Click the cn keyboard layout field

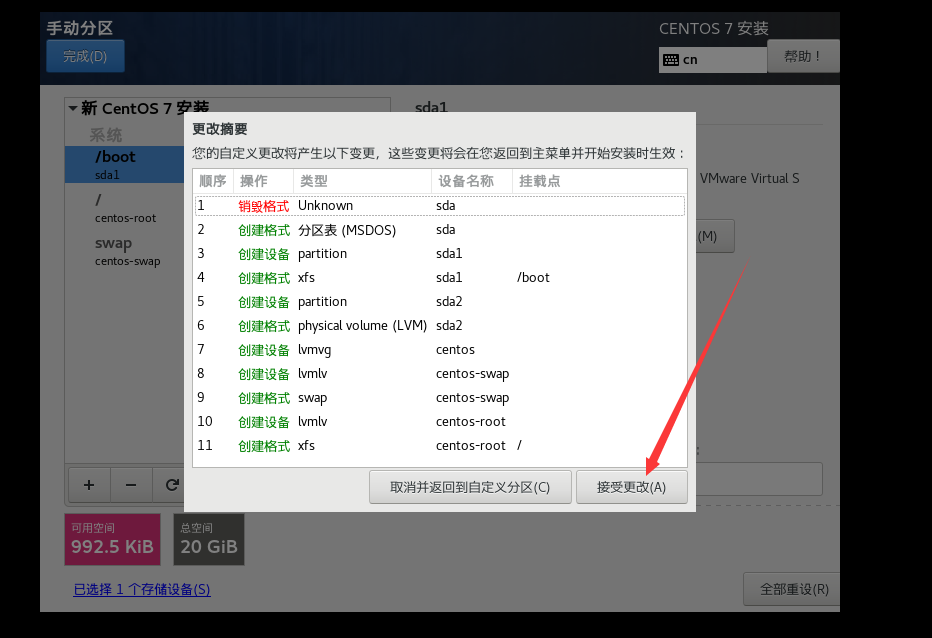click(713, 59)
